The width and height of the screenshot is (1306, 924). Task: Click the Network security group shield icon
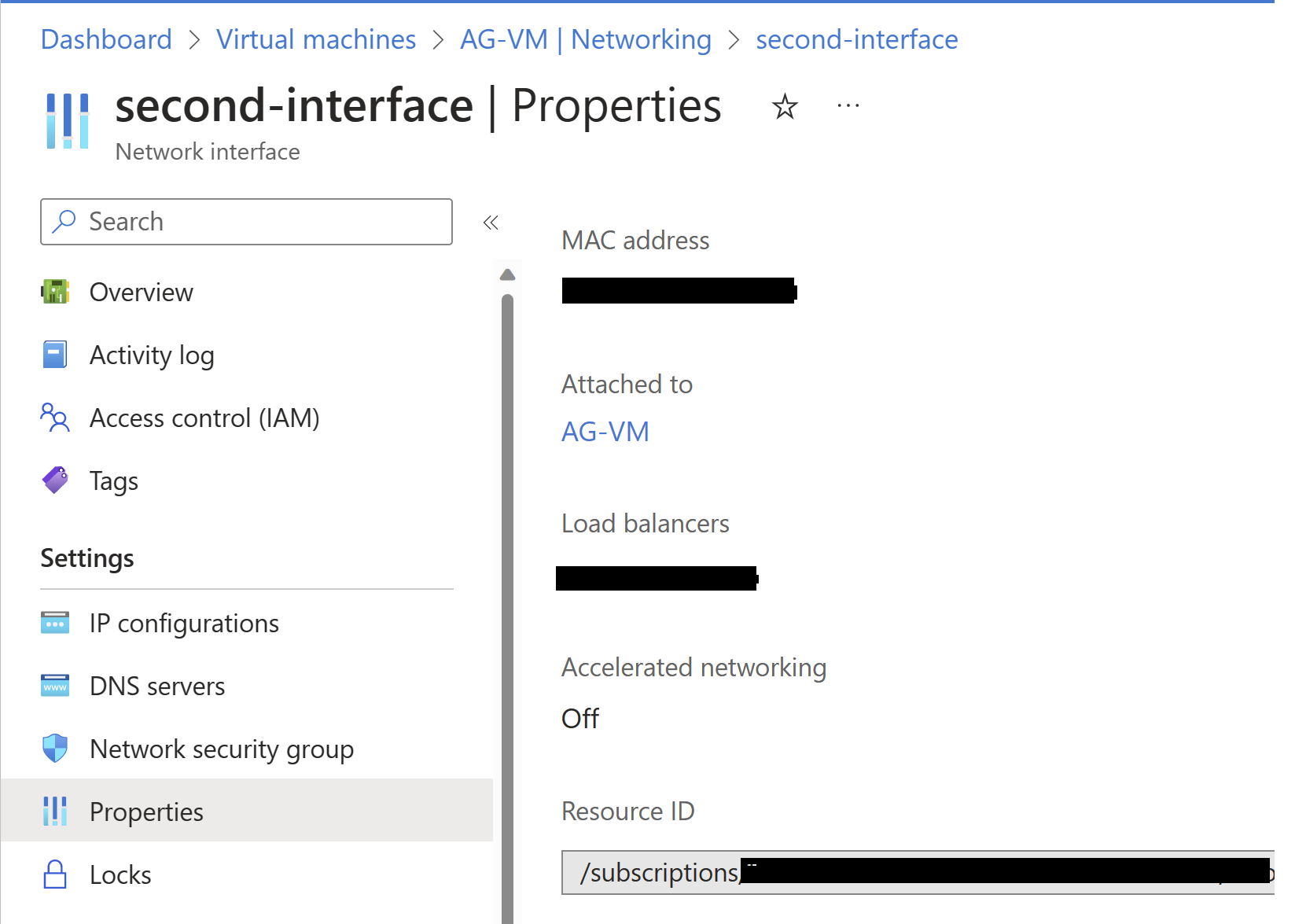click(55, 749)
